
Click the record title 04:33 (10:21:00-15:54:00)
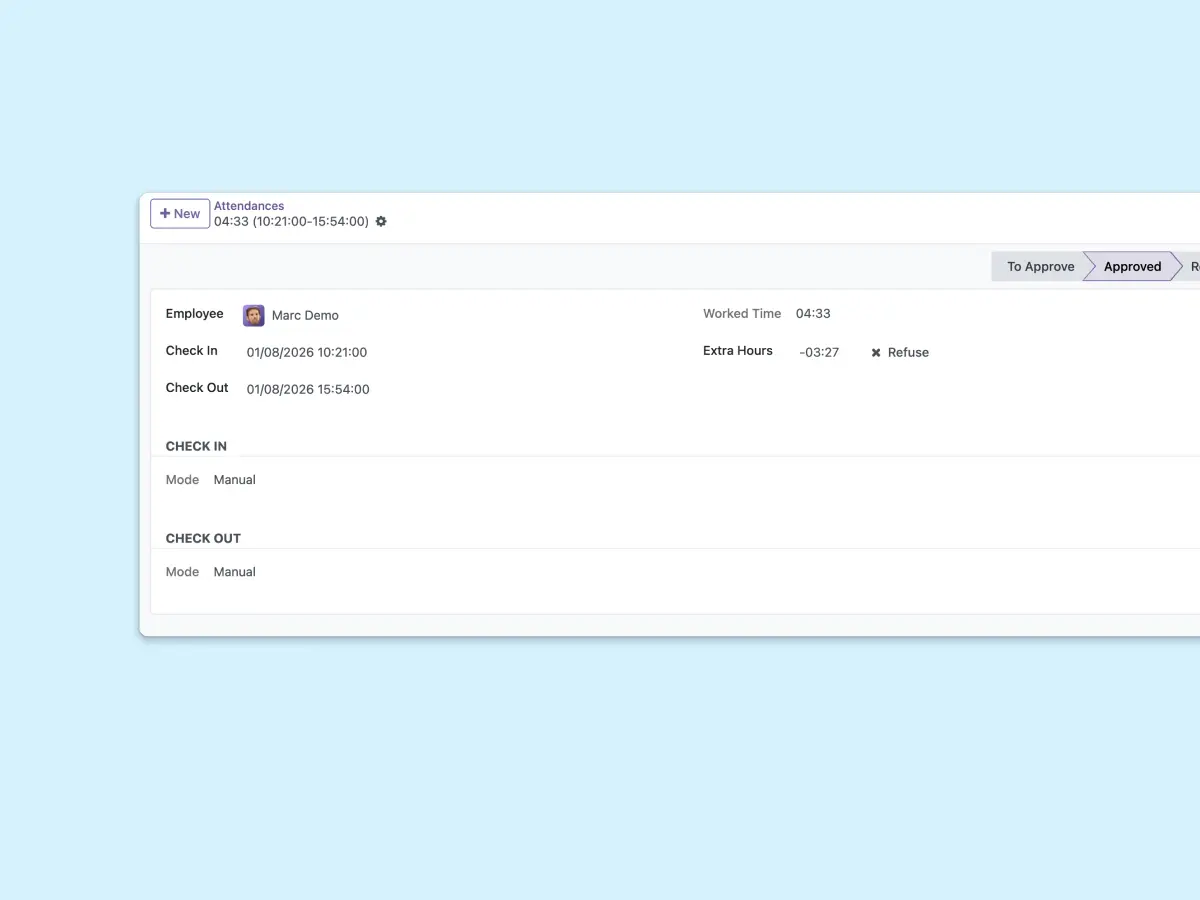[291, 221]
